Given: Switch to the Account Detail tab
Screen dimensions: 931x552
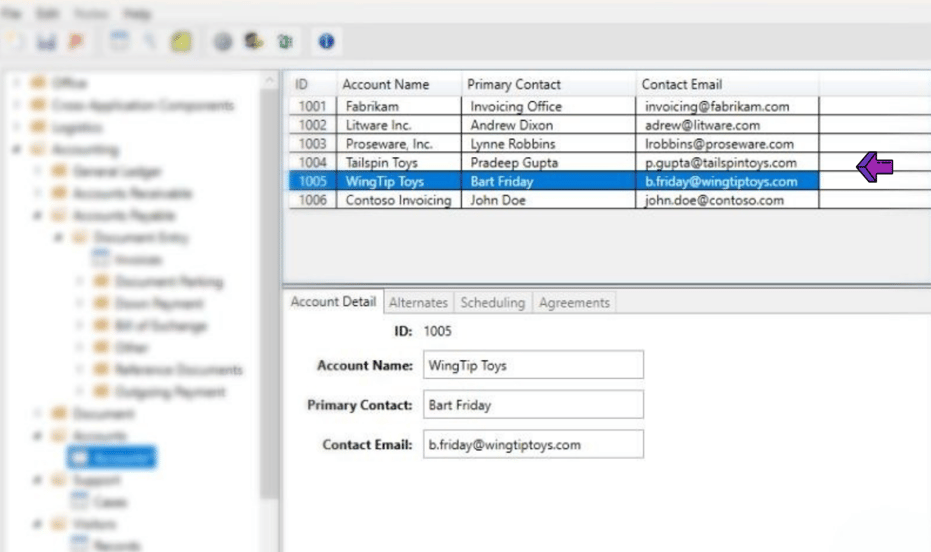Looking at the screenshot, I should click(x=333, y=302).
